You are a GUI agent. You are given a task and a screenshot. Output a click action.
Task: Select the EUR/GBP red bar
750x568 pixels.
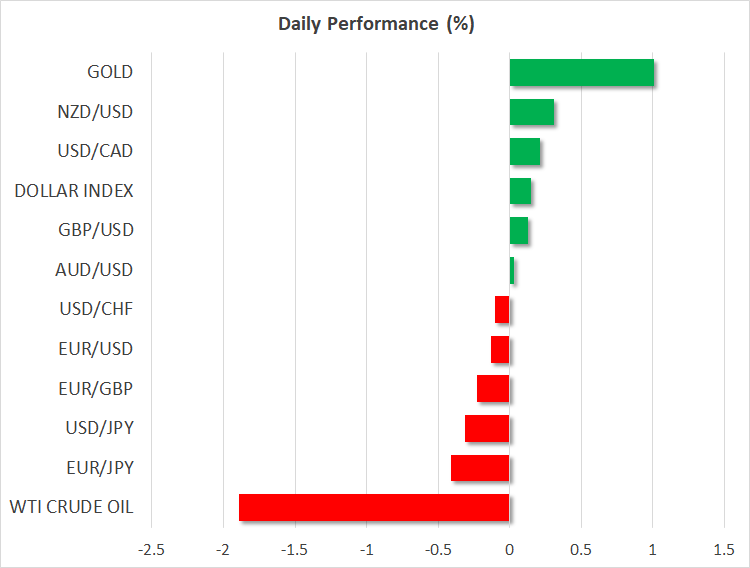click(493, 389)
